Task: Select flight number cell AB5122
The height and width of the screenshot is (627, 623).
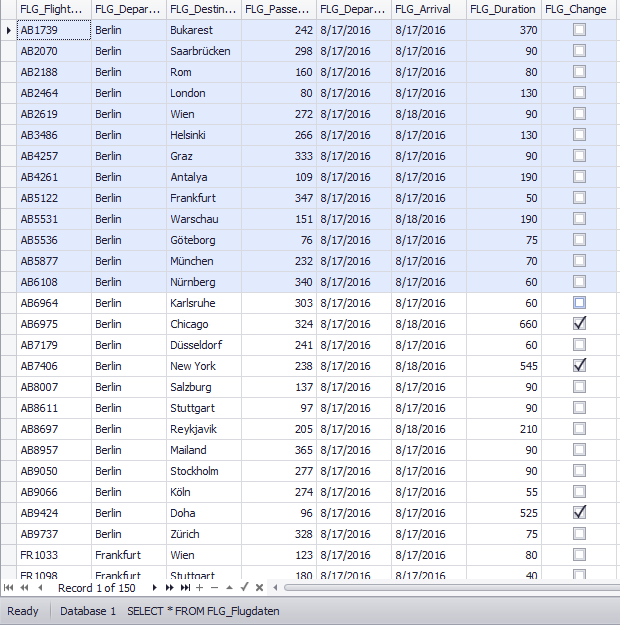Action: pyautogui.click(x=54, y=198)
